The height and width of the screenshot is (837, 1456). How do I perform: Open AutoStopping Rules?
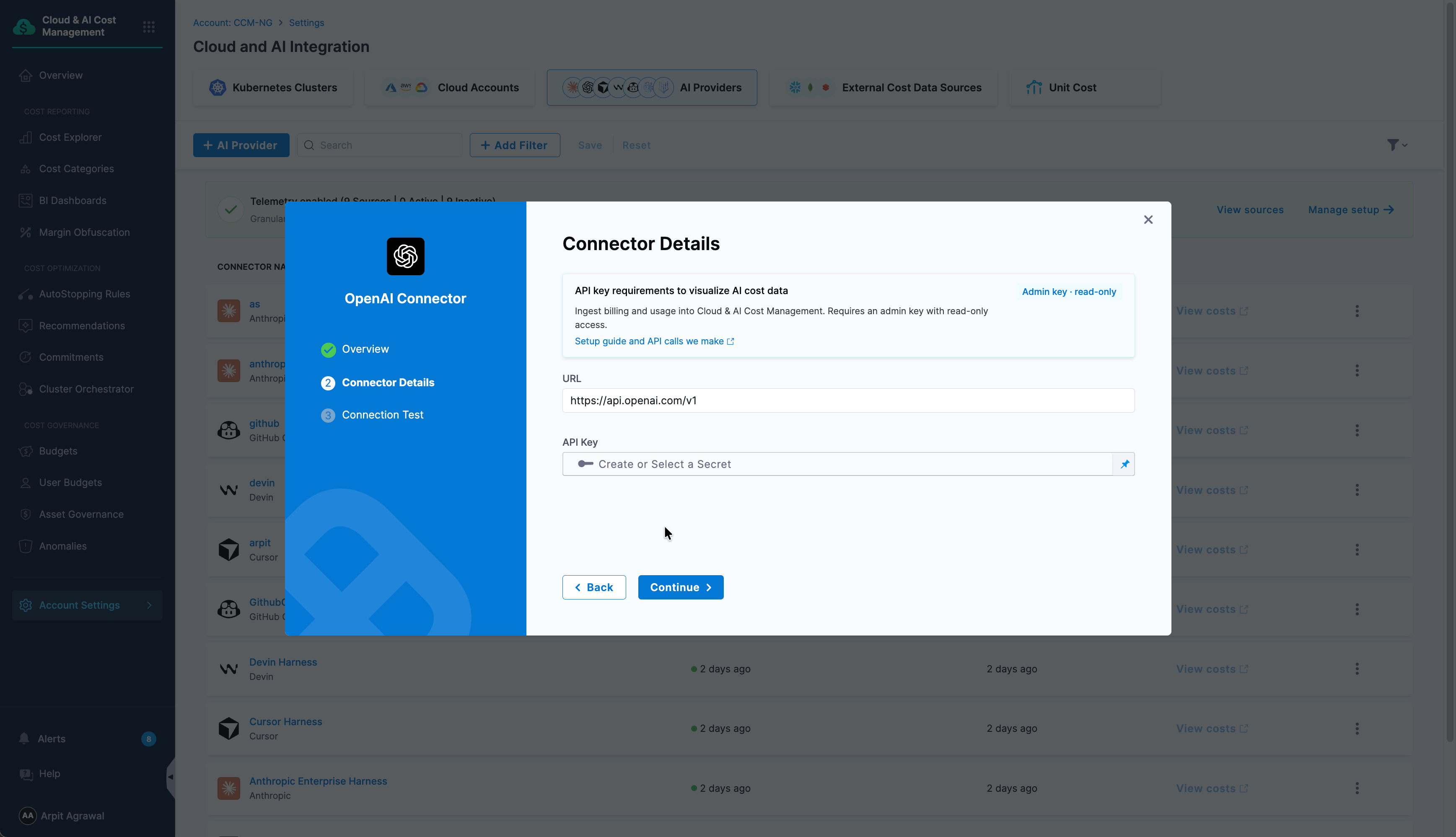click(x=85, y=294)
